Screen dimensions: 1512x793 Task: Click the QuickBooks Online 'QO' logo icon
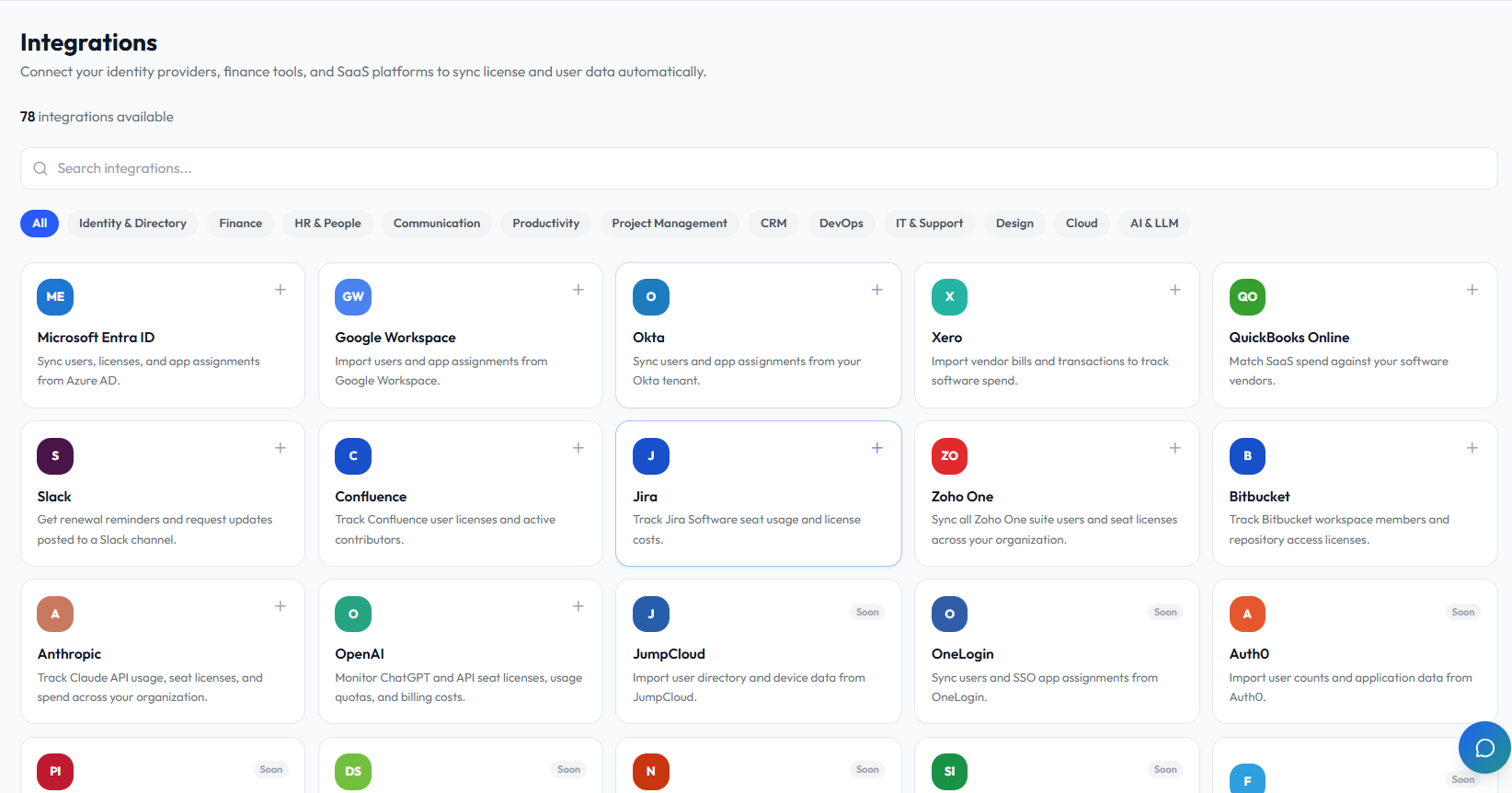(1247, 297)
